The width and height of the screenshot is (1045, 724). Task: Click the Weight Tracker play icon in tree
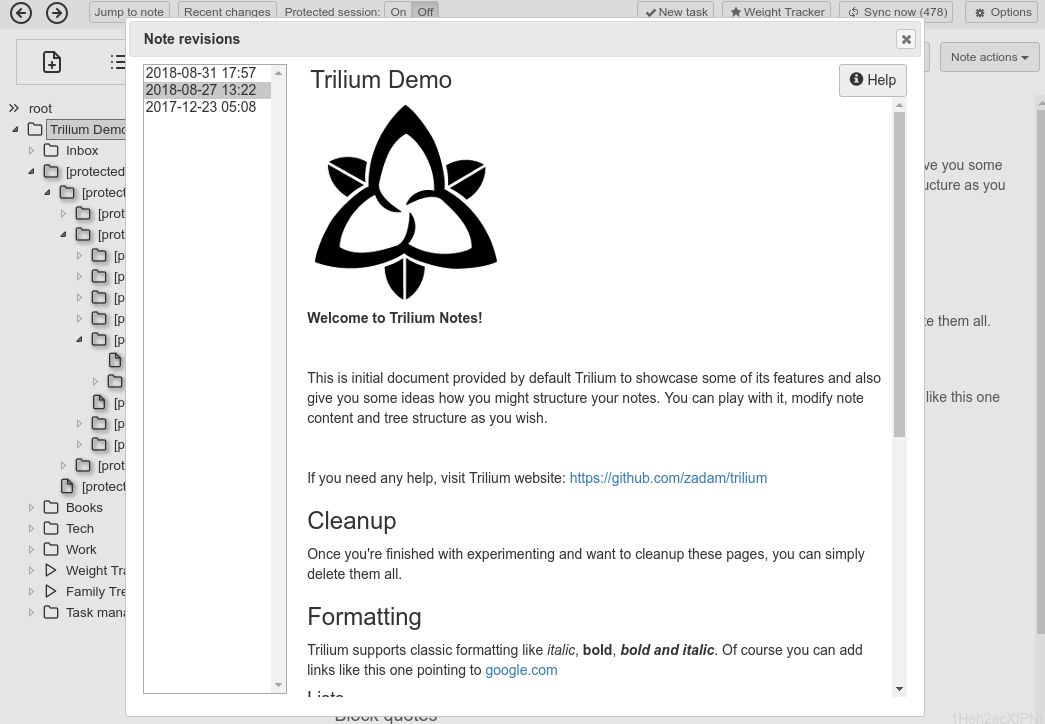tap(51, 570)
